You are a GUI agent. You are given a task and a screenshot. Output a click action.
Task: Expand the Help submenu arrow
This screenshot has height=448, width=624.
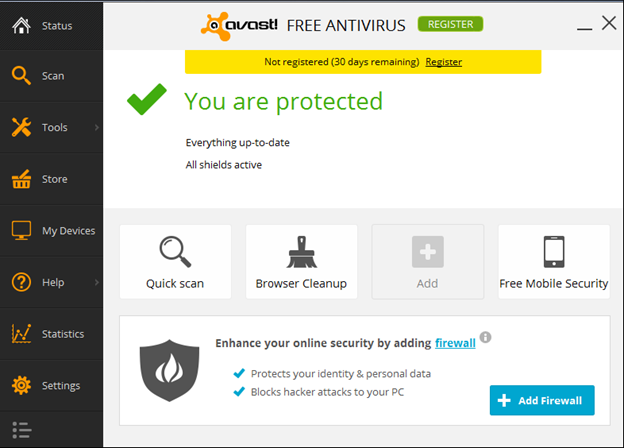[x=97, y=282]
